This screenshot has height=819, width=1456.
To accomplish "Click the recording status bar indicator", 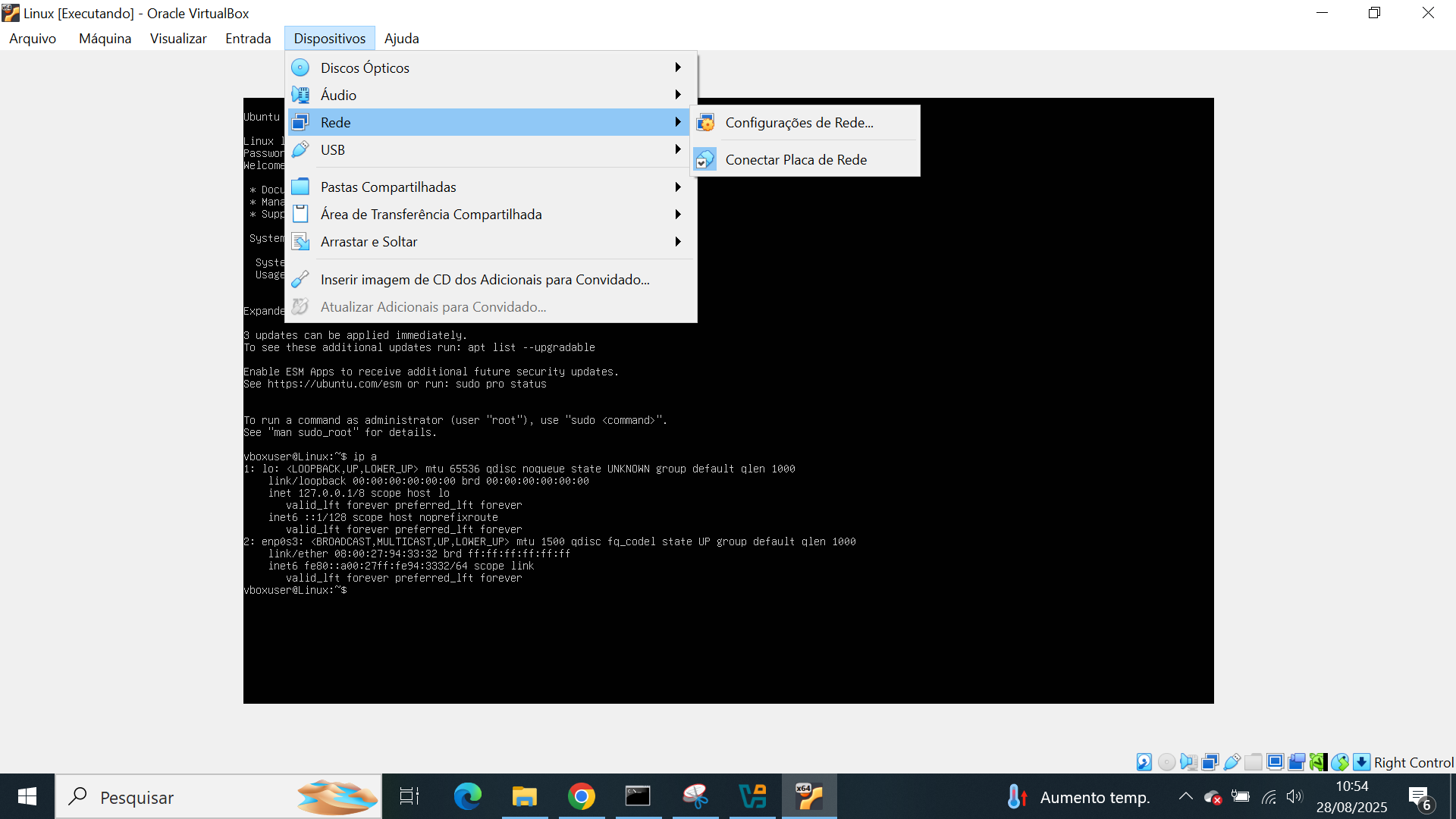I will point(1297,762).
